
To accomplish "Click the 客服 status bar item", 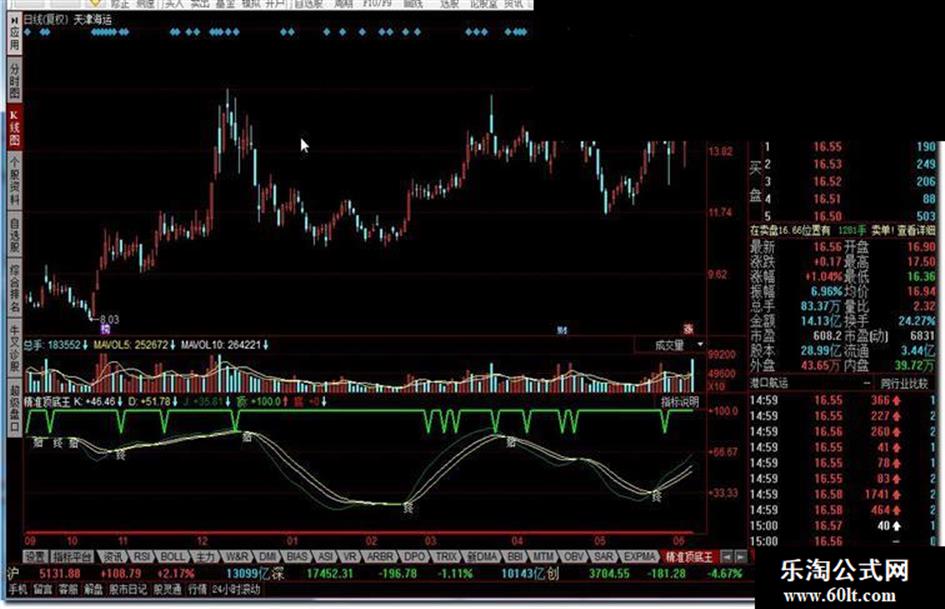I will [x=68, y=589].
